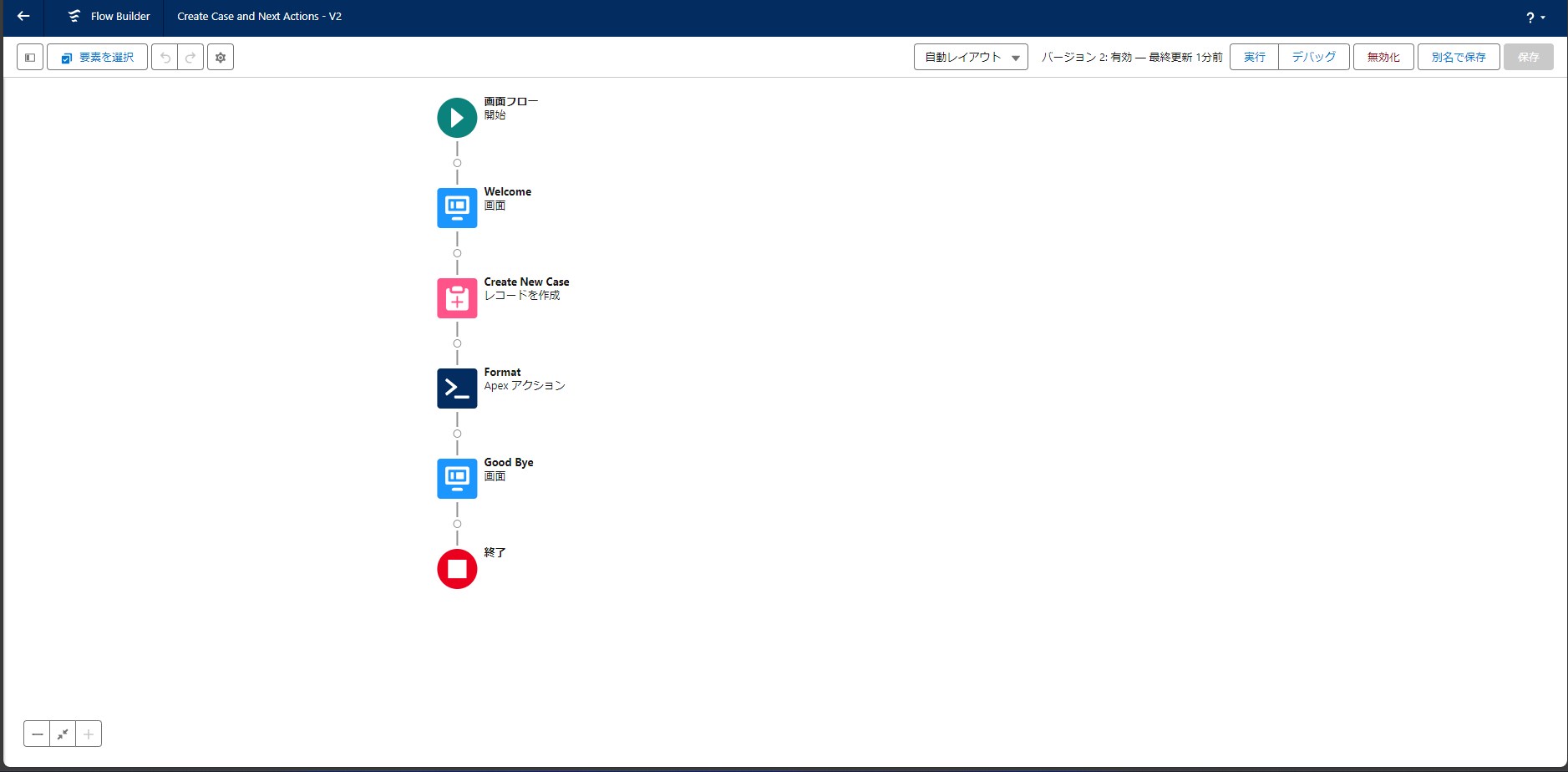Zoom out the canvas
The height and width of the screenshot is (772, 1568).
click(x=37, y=734)
